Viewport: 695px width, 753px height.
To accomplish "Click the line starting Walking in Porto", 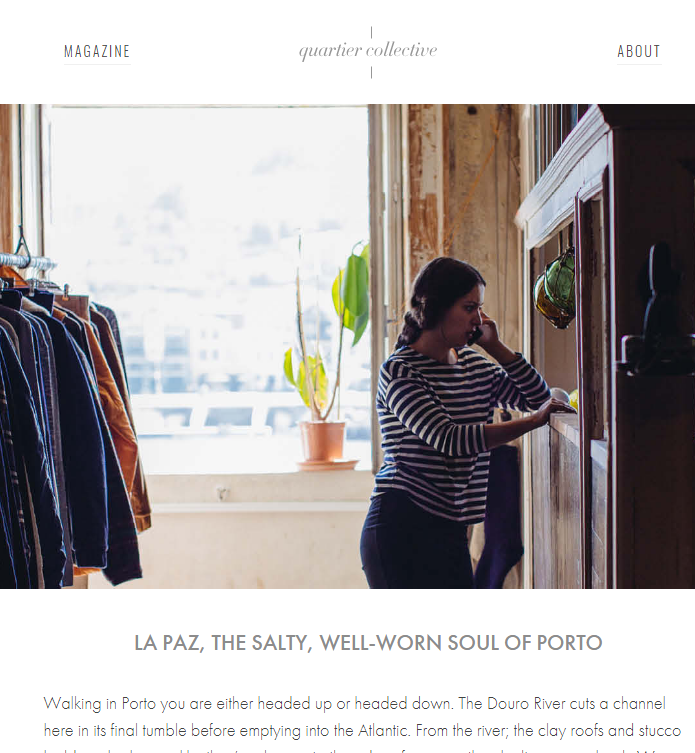I will coord(354,703).
